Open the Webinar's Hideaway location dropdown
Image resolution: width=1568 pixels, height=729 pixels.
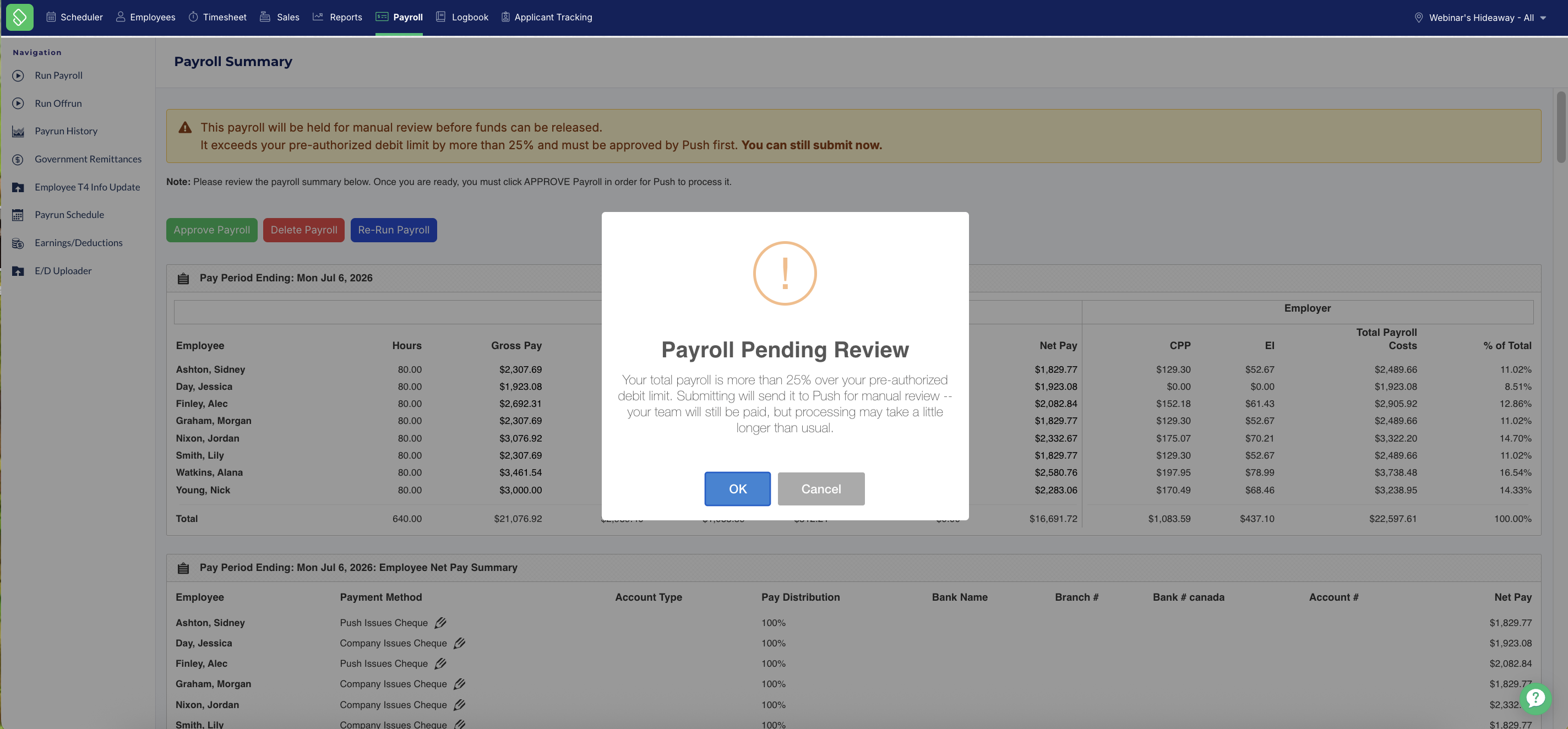[x=1480, y=18]
